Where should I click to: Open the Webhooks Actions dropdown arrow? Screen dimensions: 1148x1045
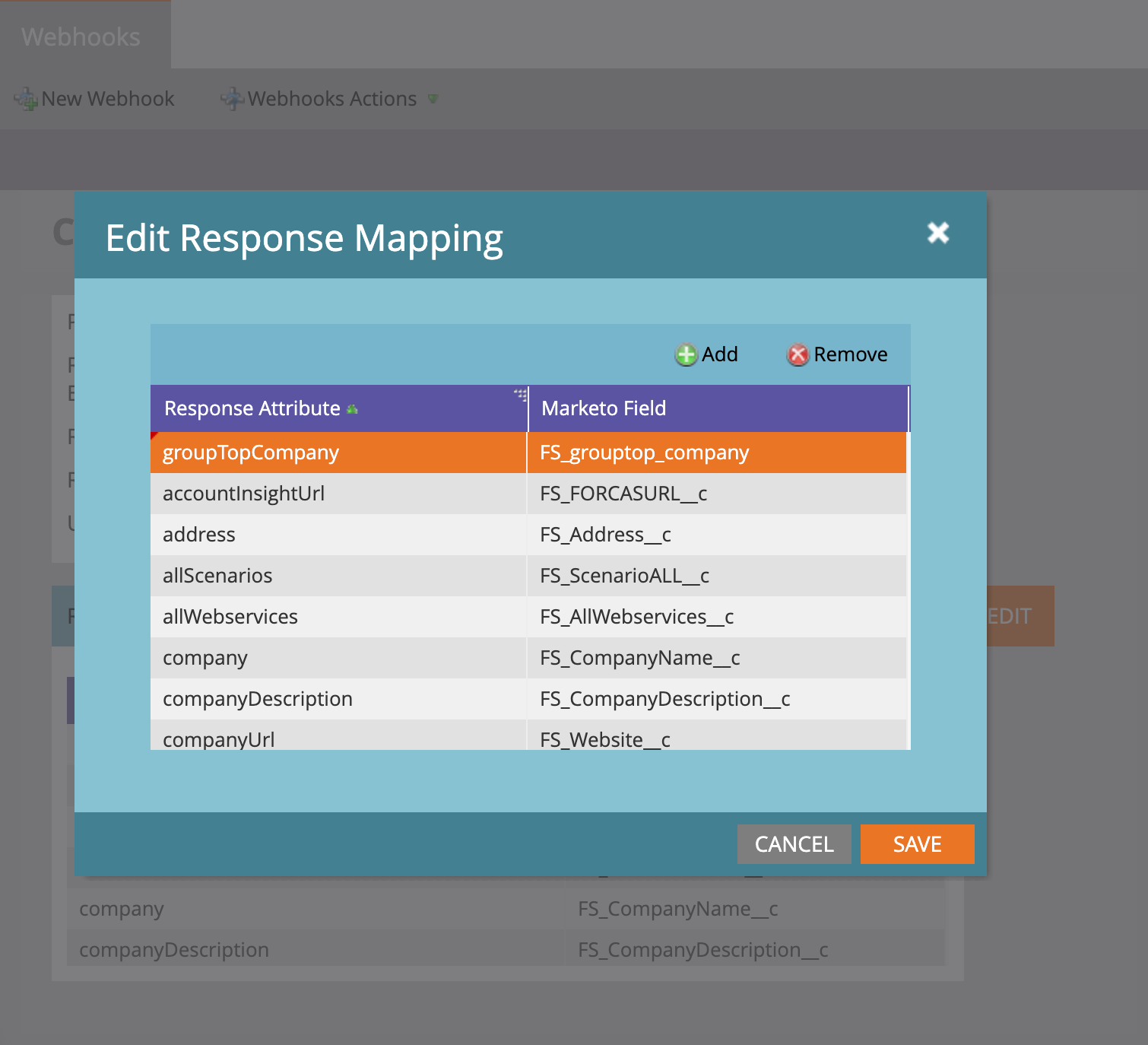tap(433, 99)
